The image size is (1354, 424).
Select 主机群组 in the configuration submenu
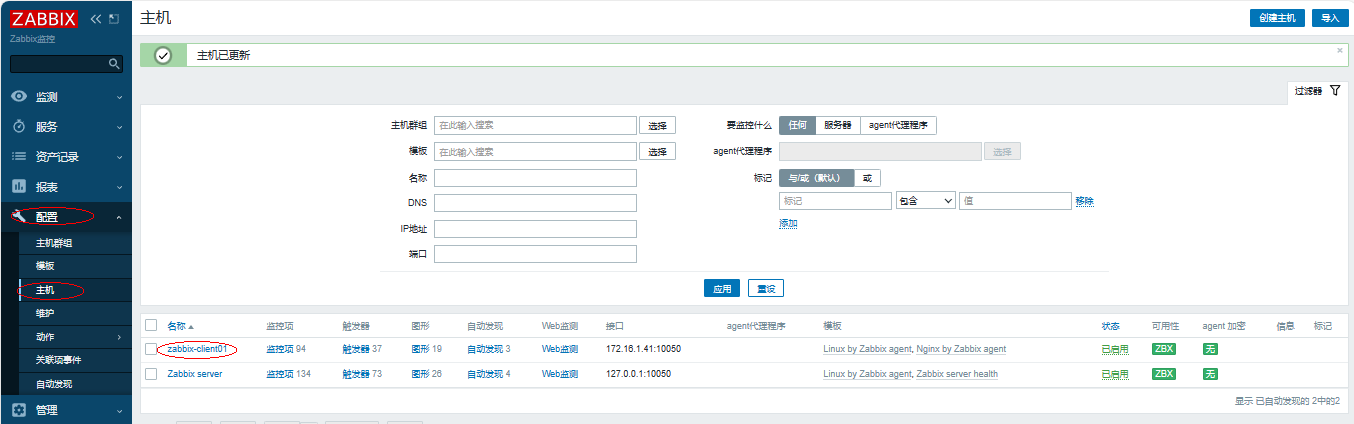54,243
